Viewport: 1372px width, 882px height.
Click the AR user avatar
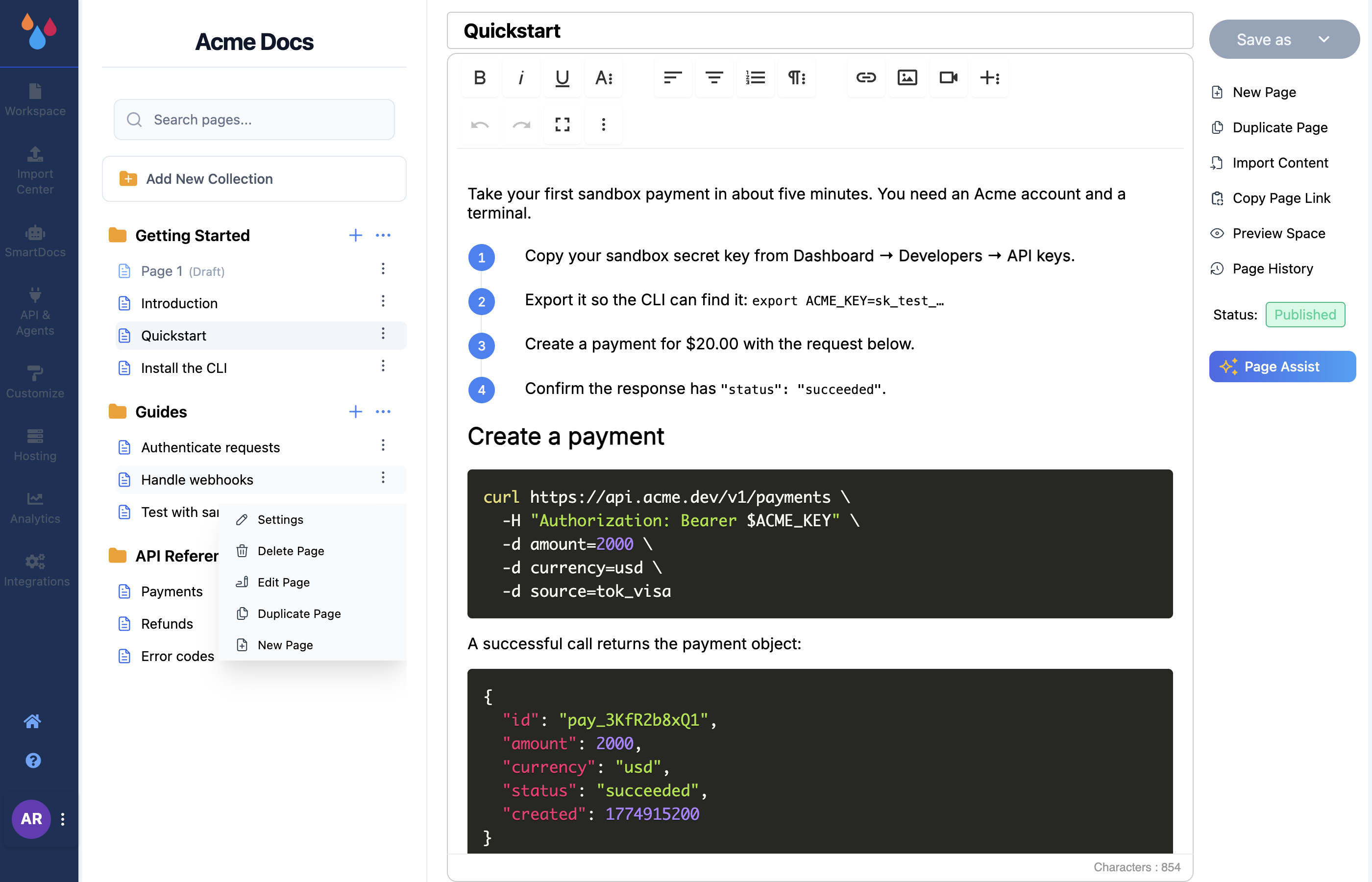tap(31, 819)
